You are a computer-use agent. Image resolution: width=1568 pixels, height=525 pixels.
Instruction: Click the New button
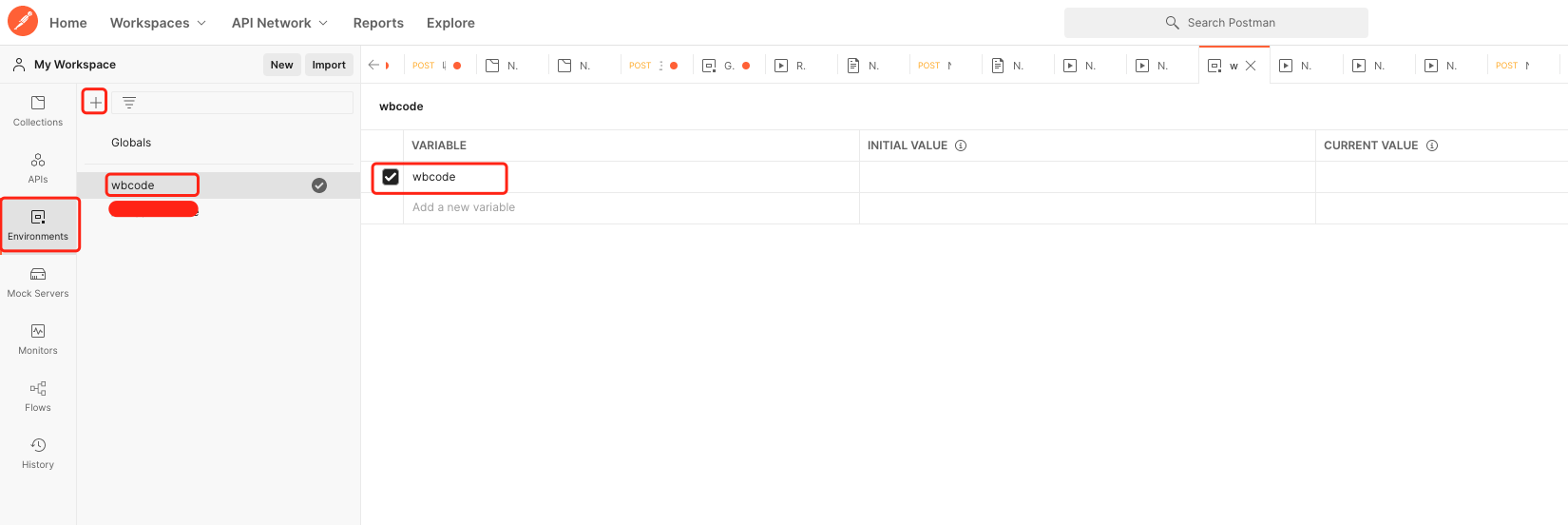(282, 65)
